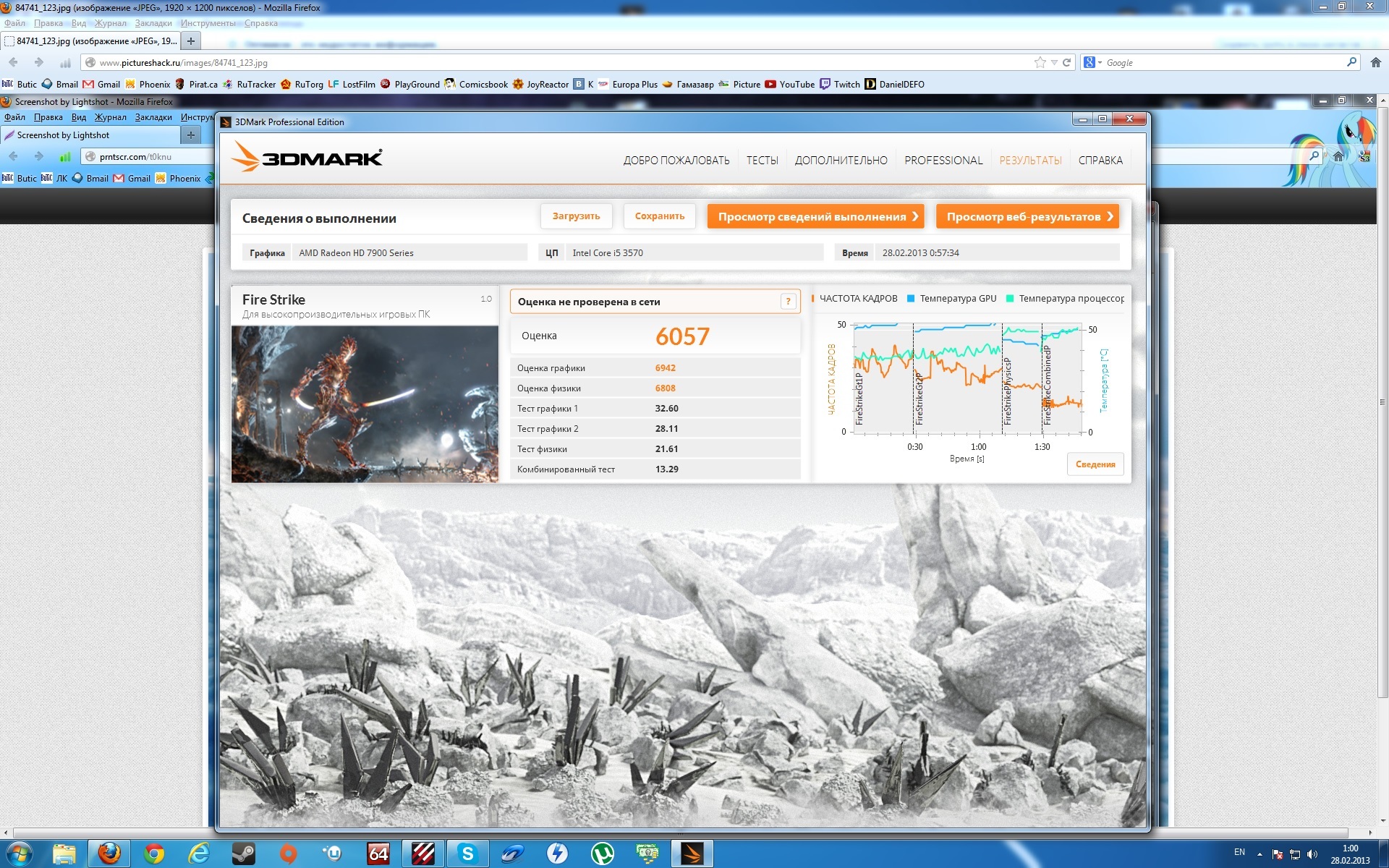Screen dimensions: 1389x868
Task: Open the СПРАВКА tab in 3DMark
Action: (x=1100, y=161)
